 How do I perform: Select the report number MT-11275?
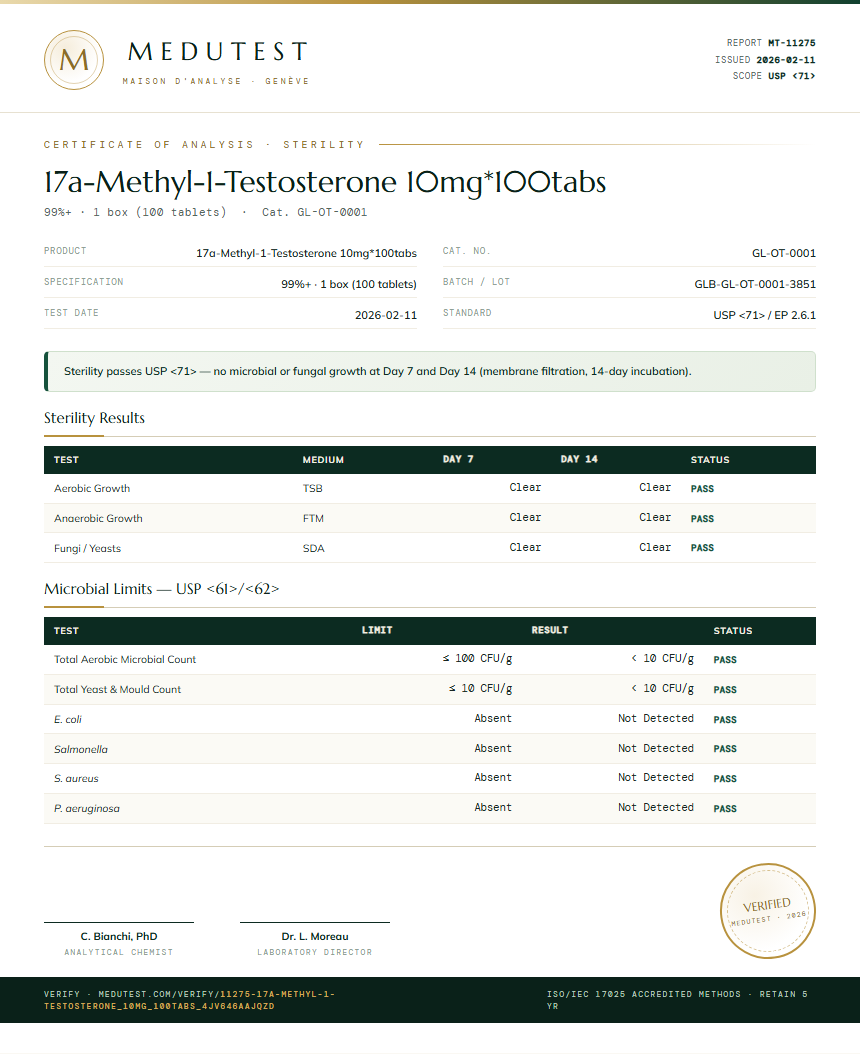[791, 43]
